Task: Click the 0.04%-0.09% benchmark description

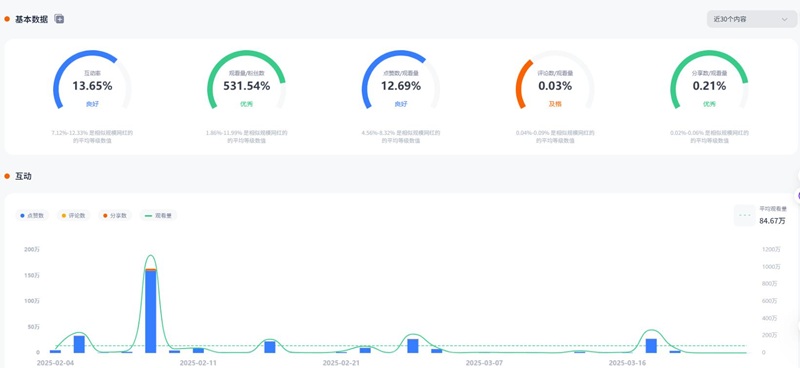Action: coord(555,136)
